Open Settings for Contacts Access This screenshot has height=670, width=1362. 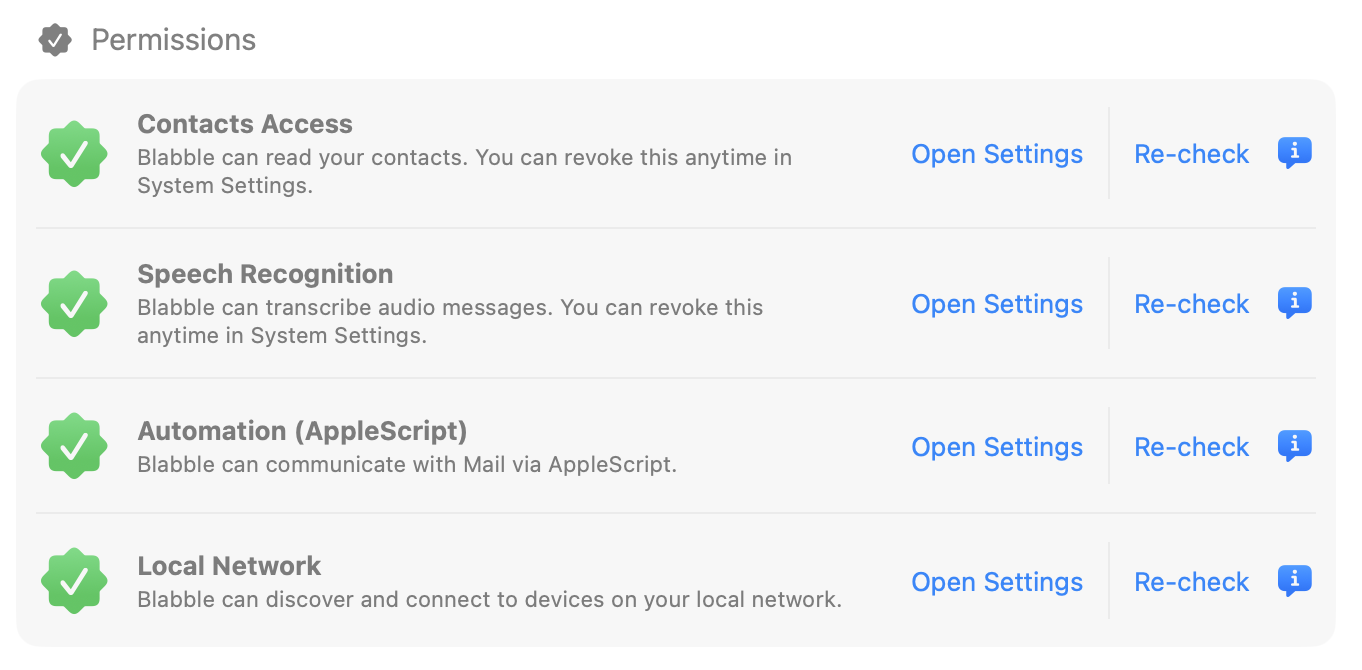tap(996, 154)
